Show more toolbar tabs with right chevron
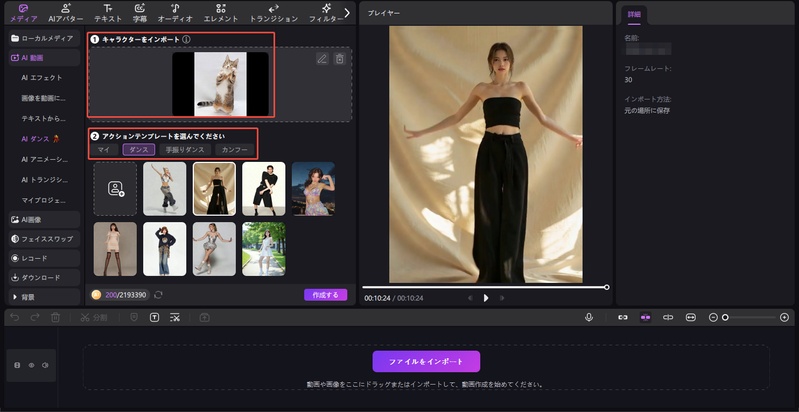 tap(348, 13)
